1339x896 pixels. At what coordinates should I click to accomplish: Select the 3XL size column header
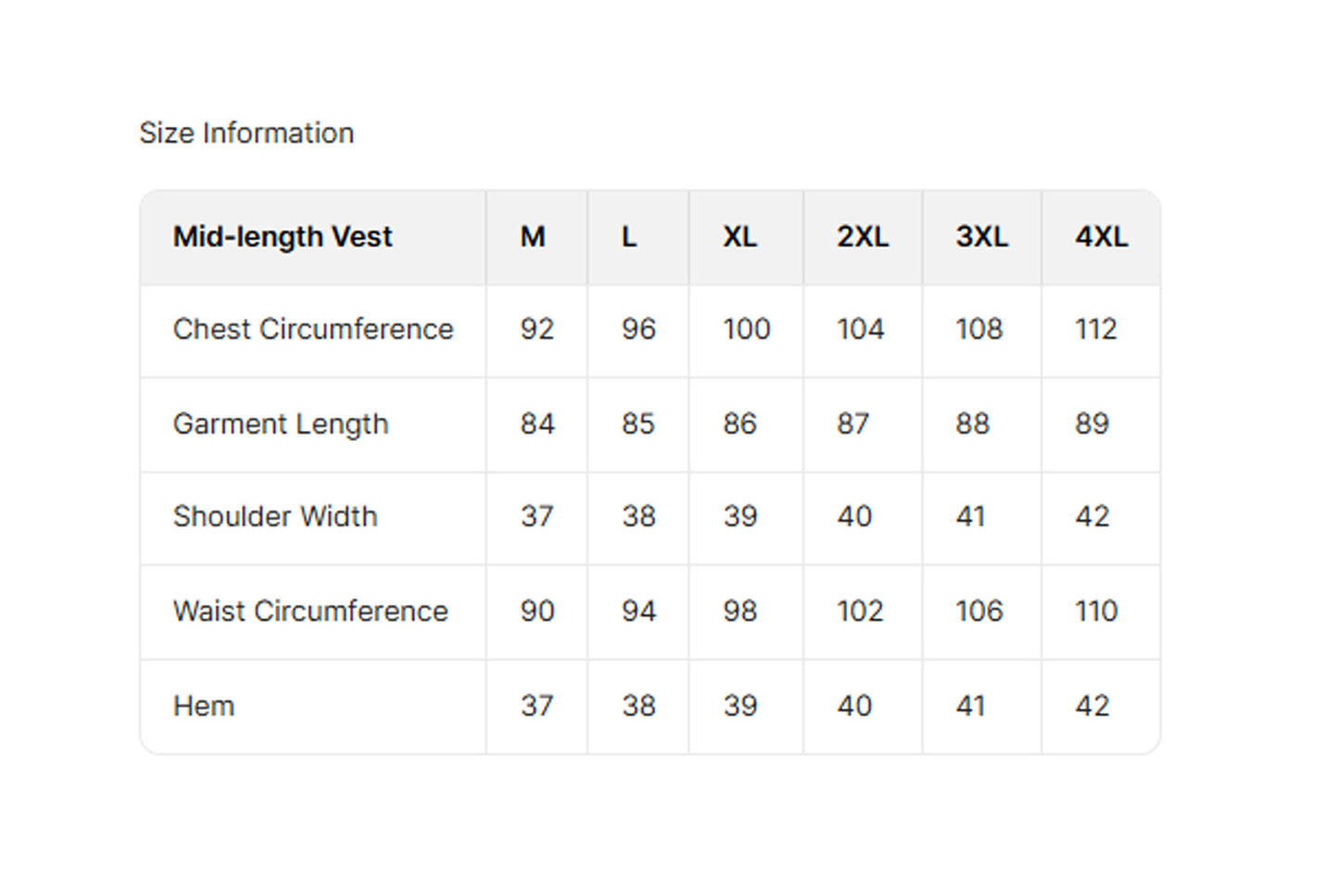point(981,237)
